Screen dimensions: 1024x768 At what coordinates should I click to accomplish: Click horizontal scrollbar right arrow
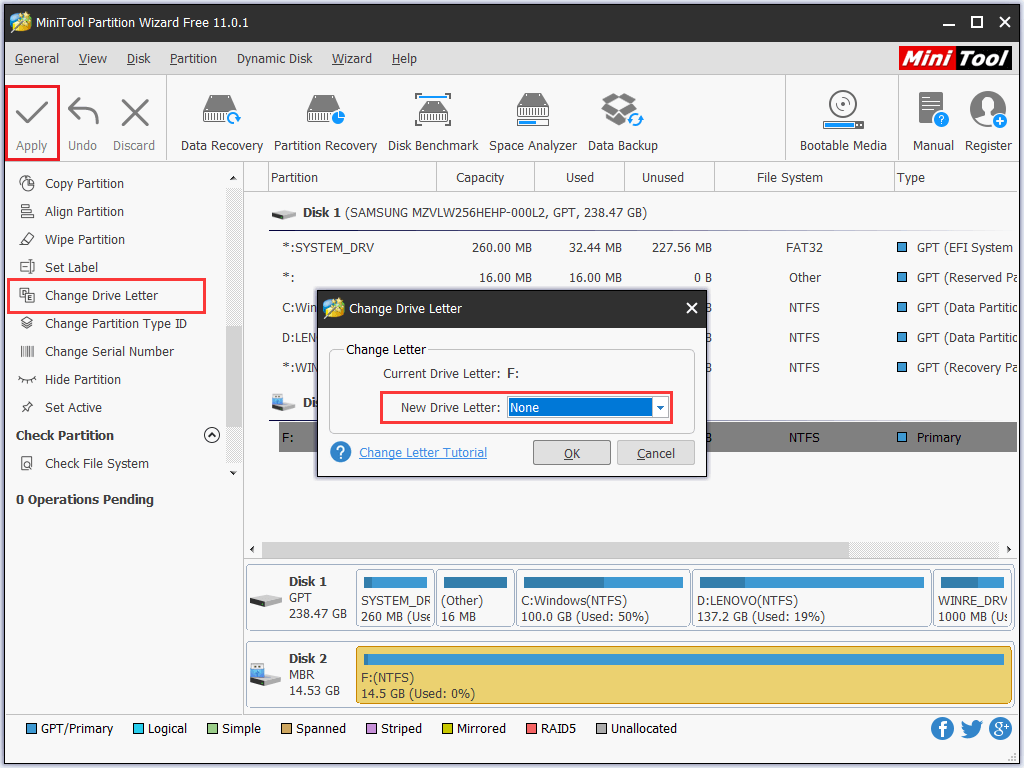(1009, 549)
